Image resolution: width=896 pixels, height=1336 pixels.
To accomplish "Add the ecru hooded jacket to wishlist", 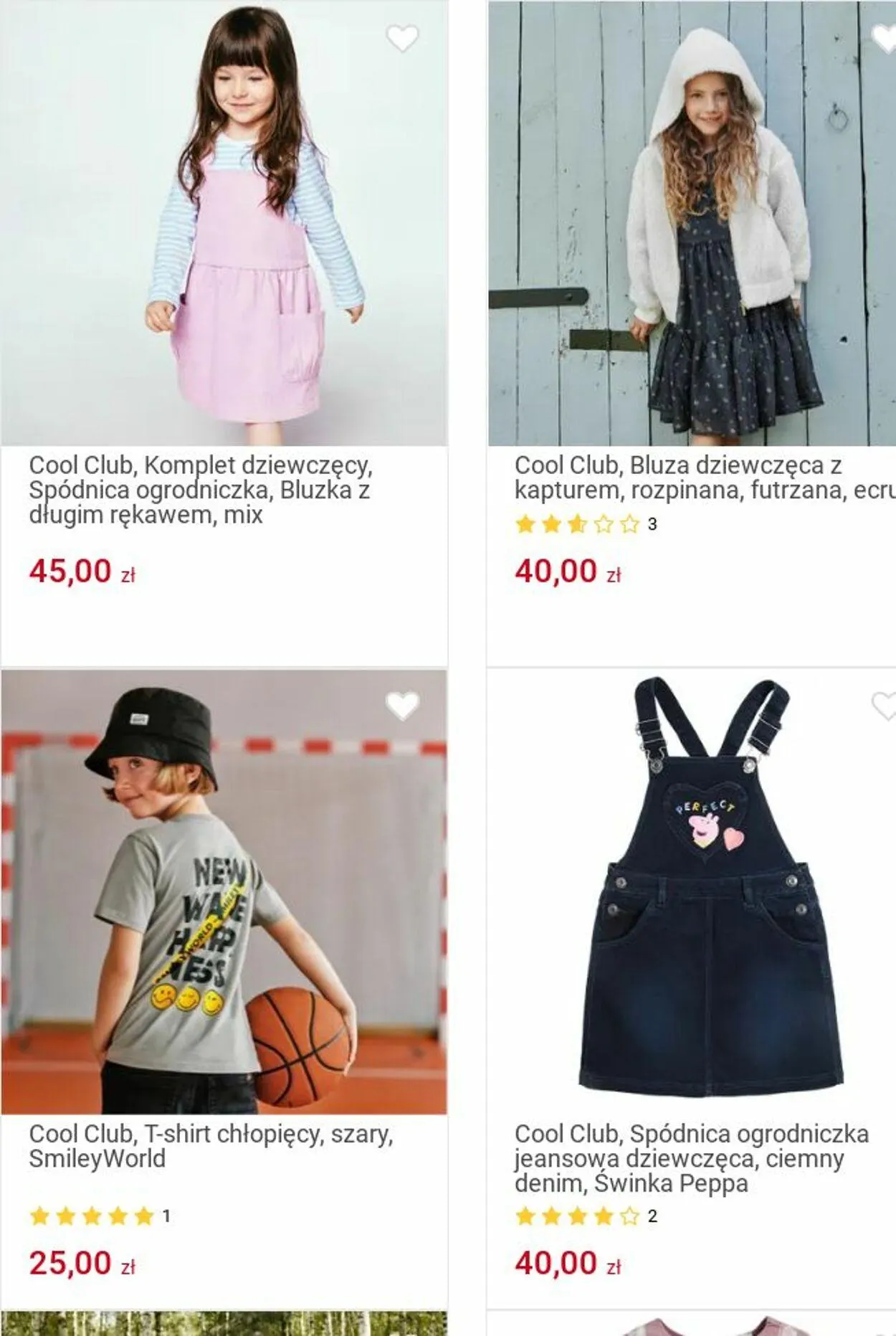I will [x=885, y=39].
